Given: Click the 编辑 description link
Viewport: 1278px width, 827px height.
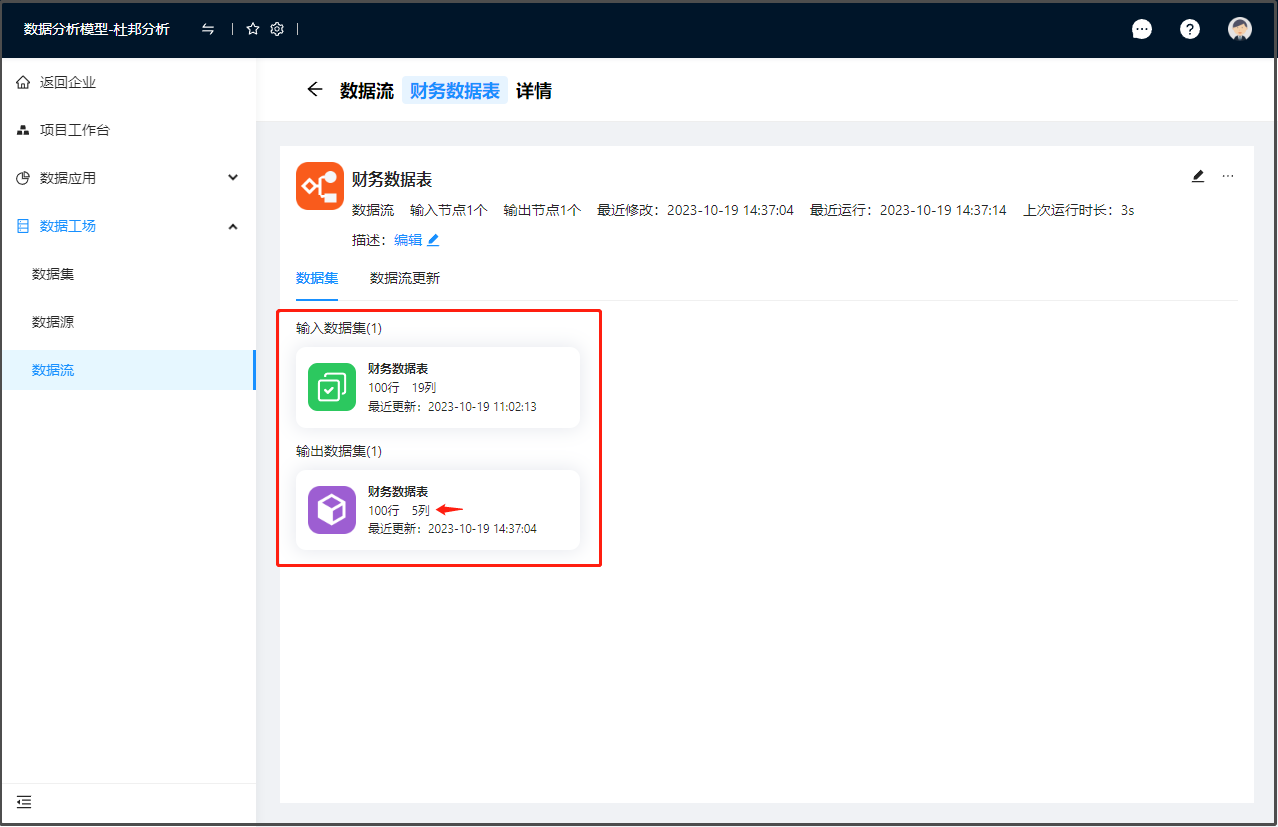Looking at the screenshot, I should pyautogui.click(x=408, y=240).
